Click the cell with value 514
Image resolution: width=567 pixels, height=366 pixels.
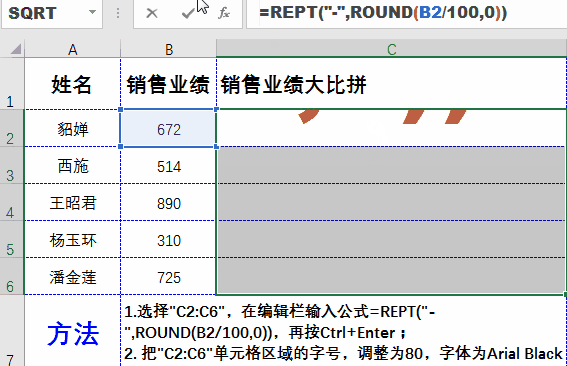(169, 165)
